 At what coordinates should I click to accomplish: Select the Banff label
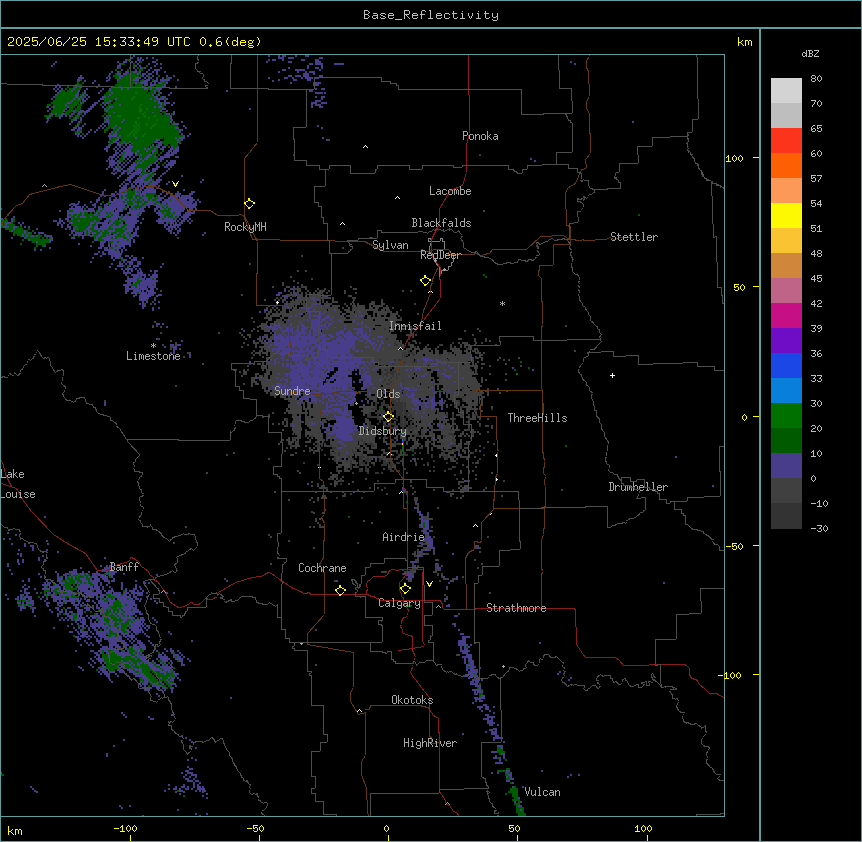click(x=124, y=567)
